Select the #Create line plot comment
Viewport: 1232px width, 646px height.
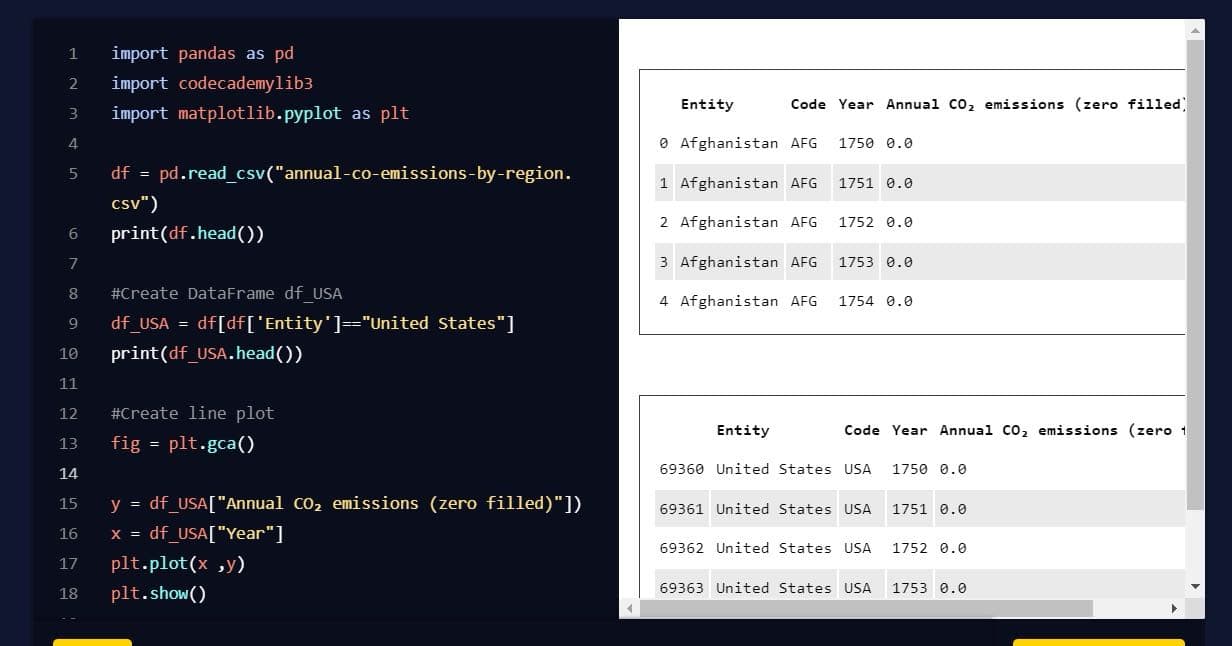click(x=192, y=413)
